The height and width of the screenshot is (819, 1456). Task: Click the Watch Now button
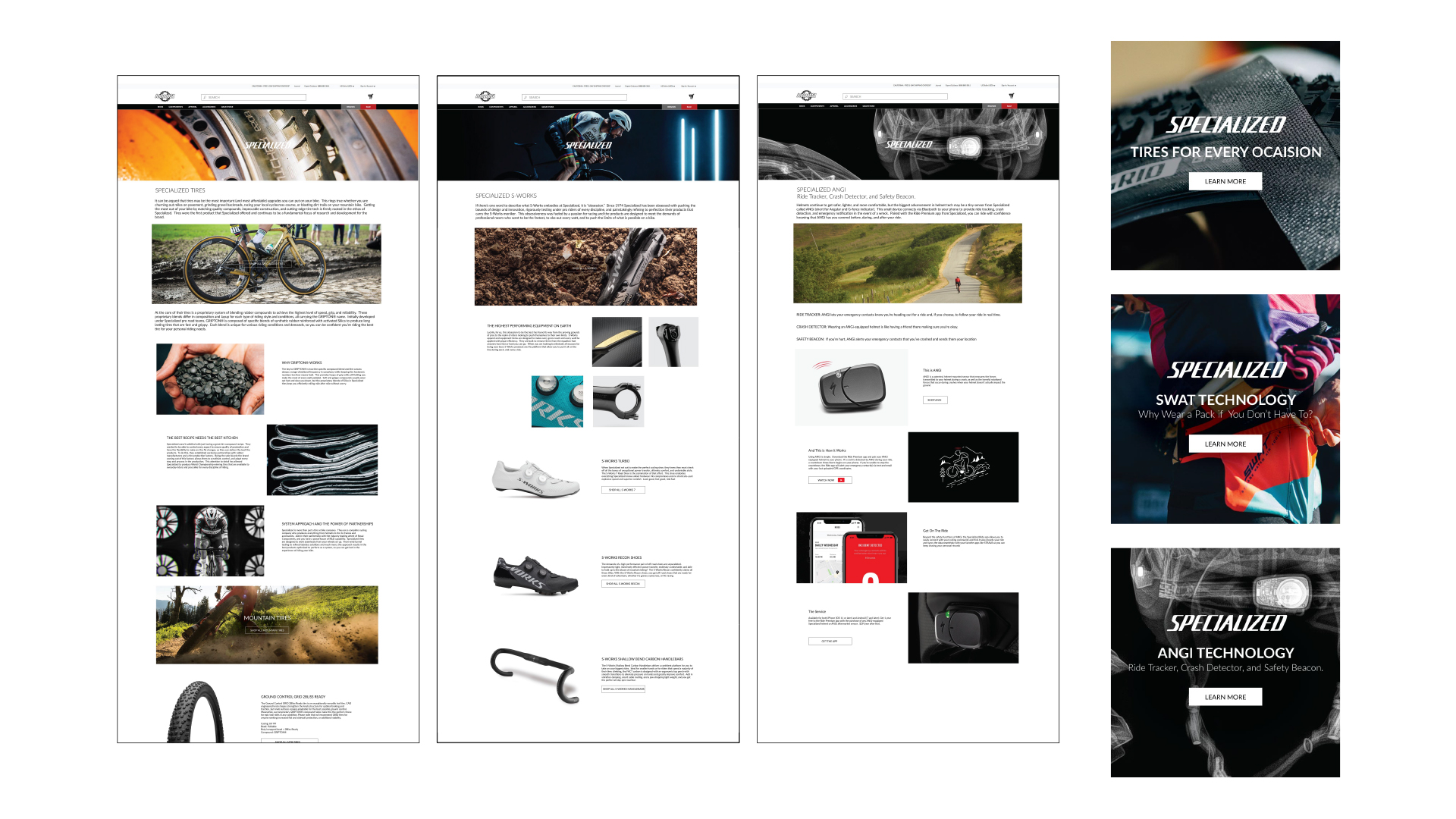[x=830, y=480]
